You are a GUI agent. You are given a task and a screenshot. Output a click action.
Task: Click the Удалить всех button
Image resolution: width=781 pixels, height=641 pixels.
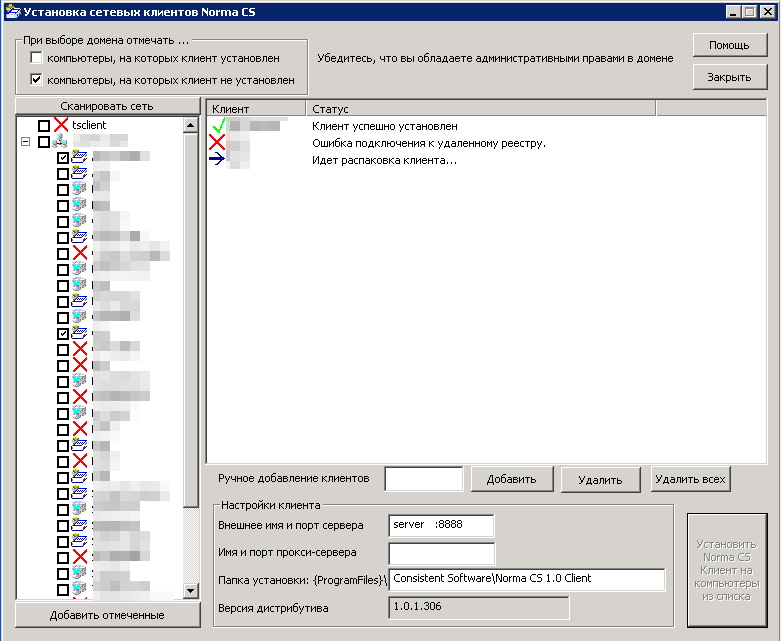pos(690,479)
